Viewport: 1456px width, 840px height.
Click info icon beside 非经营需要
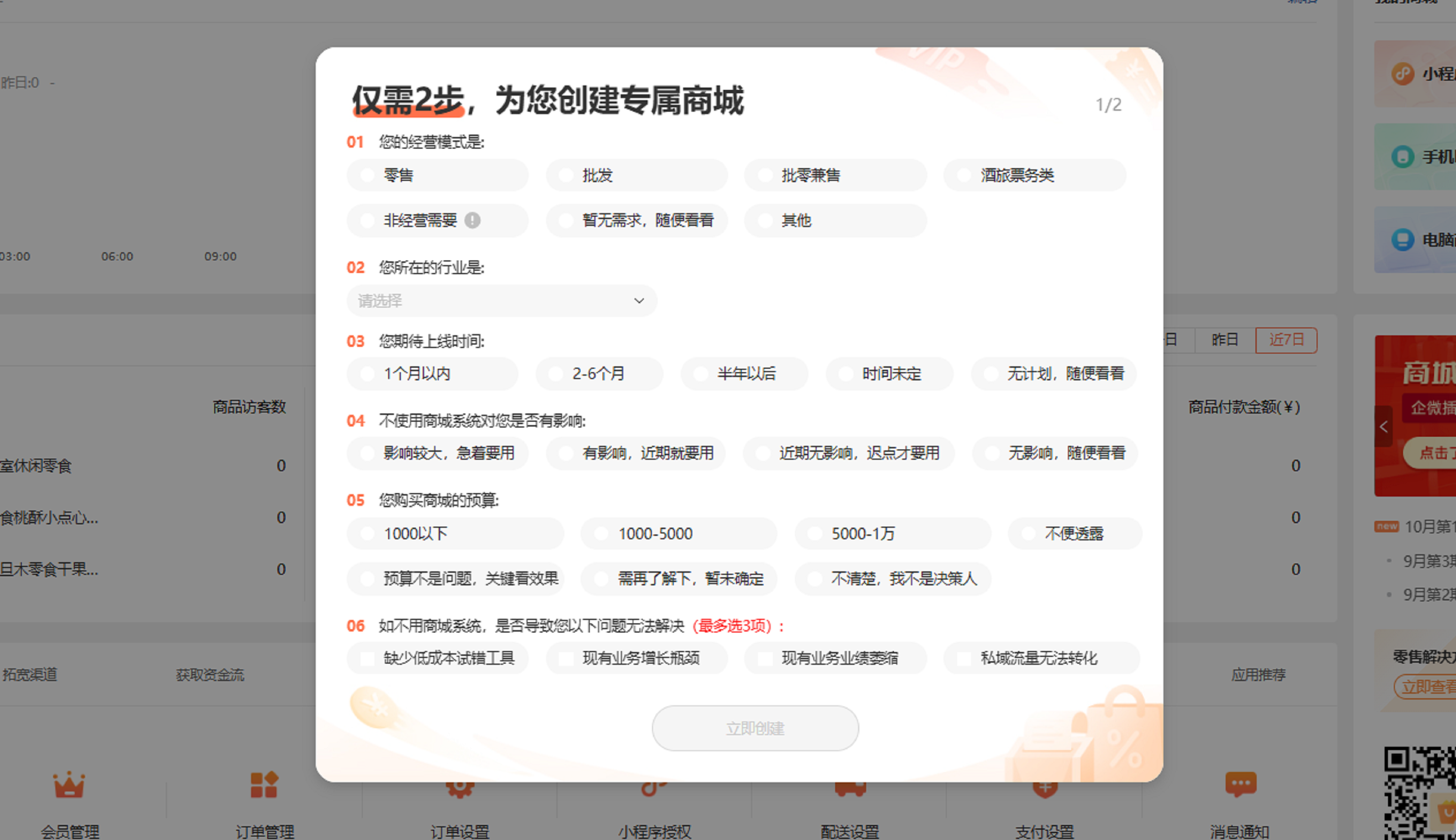pyautogui.click(x=472, y=221)
